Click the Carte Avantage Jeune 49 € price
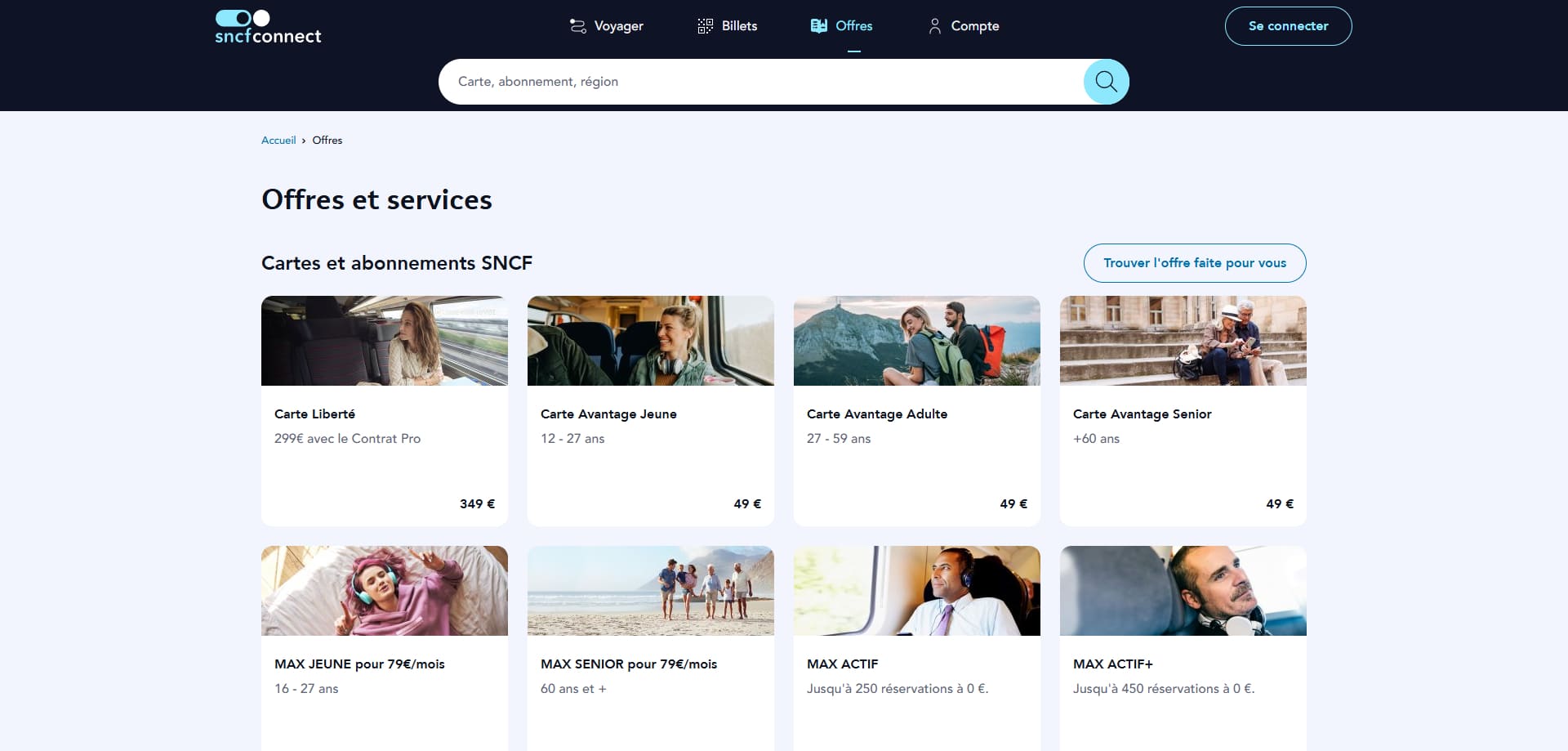The width and height of the screenshot is (1568, 751). point(747,504)
